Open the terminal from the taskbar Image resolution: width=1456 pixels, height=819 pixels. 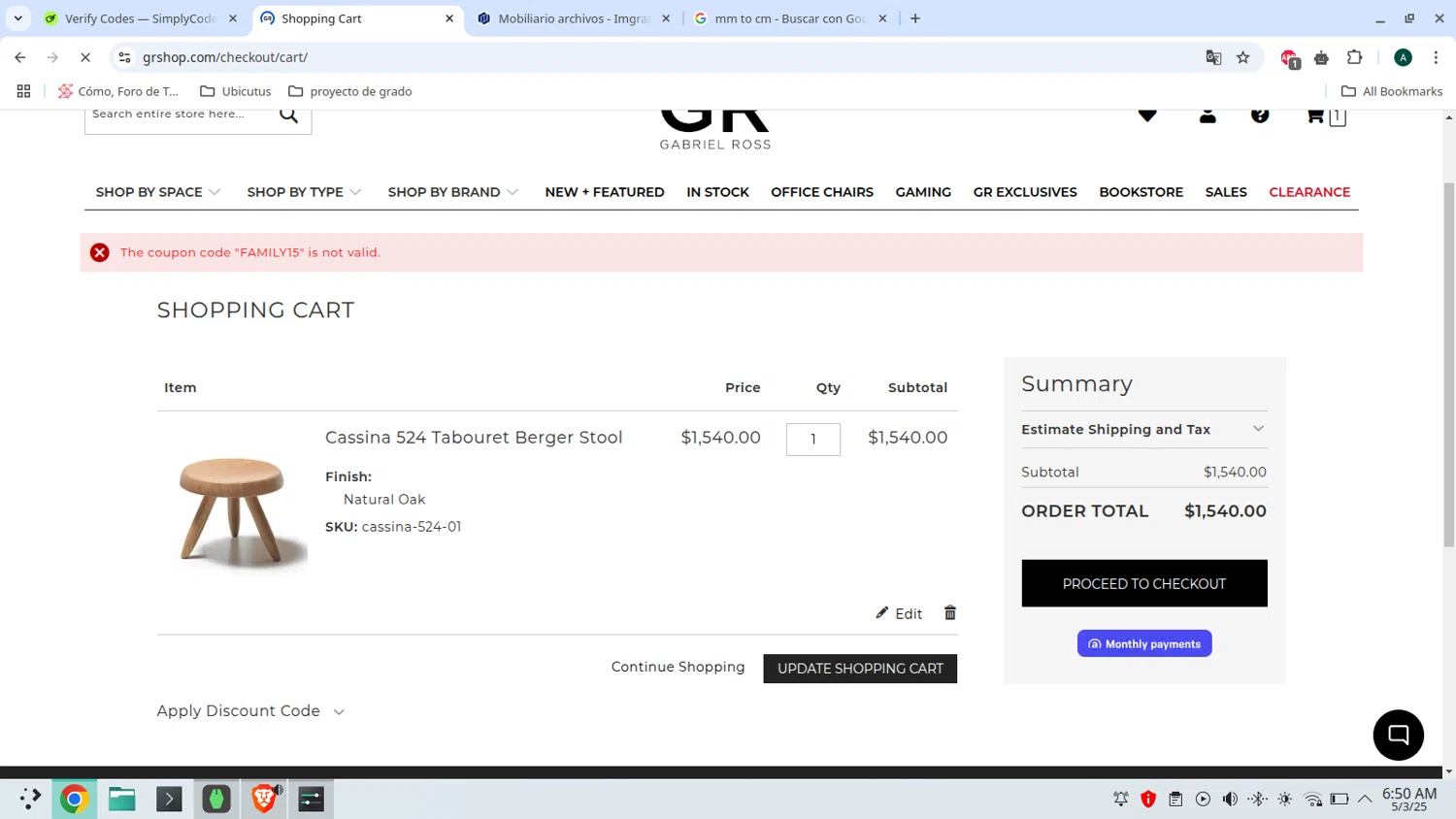click(x=169, y=799)
